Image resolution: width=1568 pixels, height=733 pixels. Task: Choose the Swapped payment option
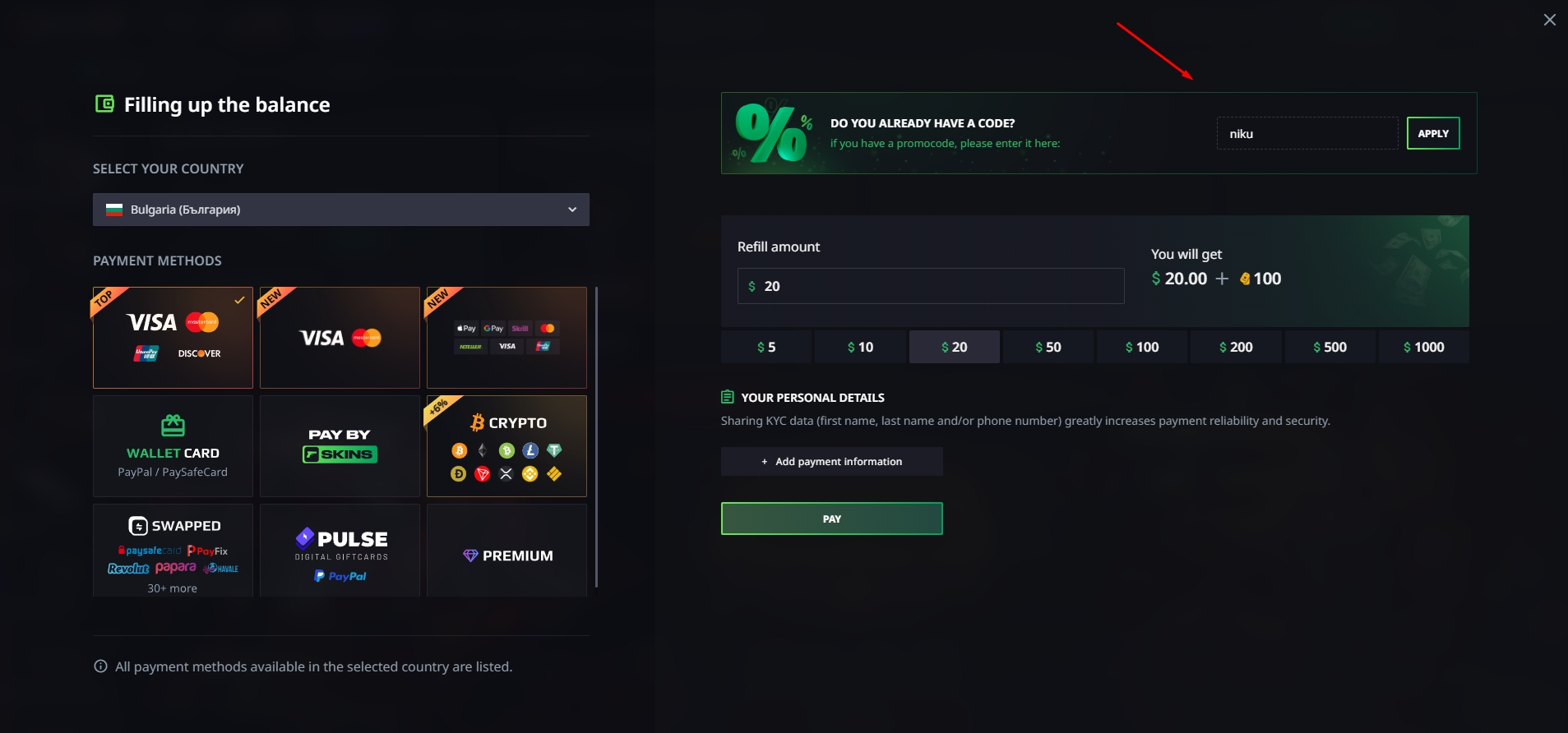(173, 551)
